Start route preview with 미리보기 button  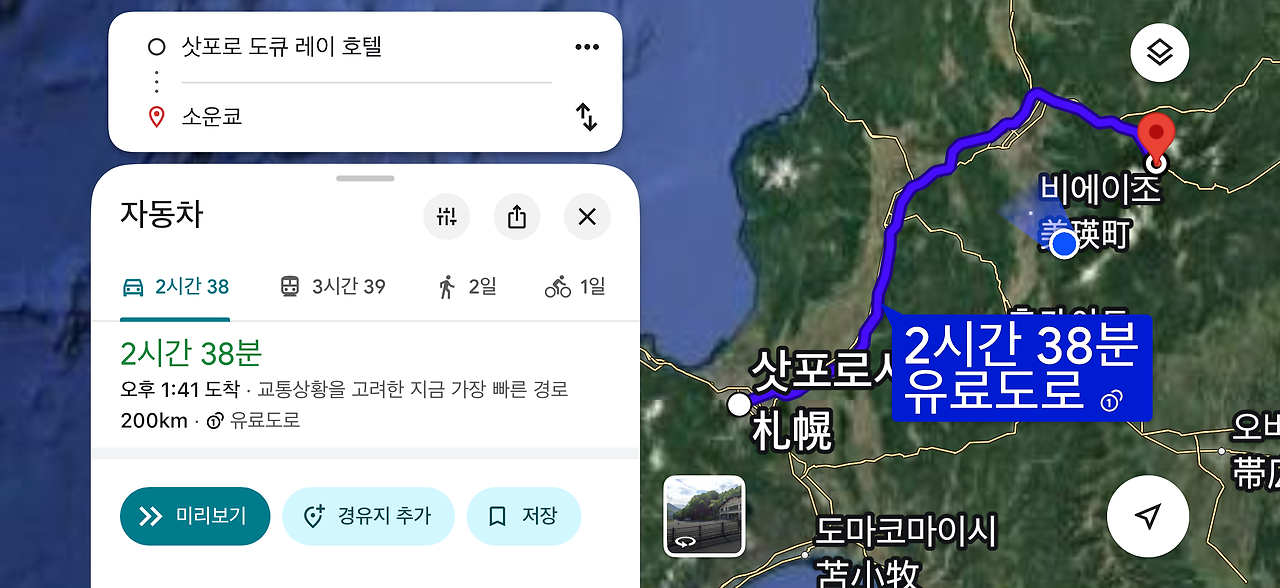(195, 516)
